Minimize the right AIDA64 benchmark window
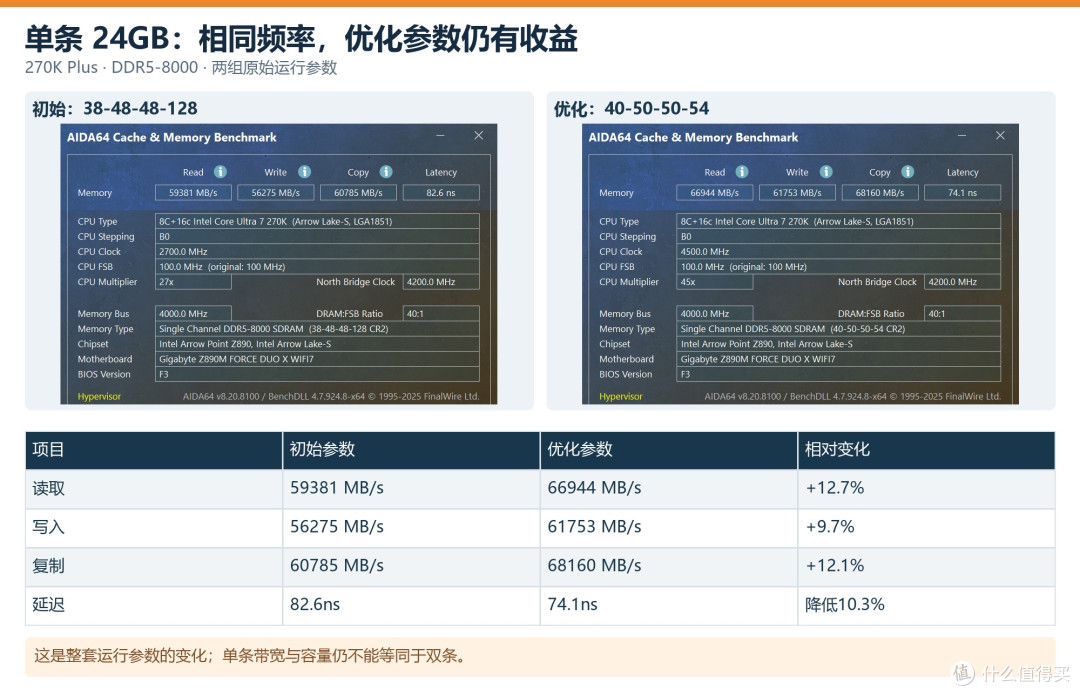 (962, 136)
